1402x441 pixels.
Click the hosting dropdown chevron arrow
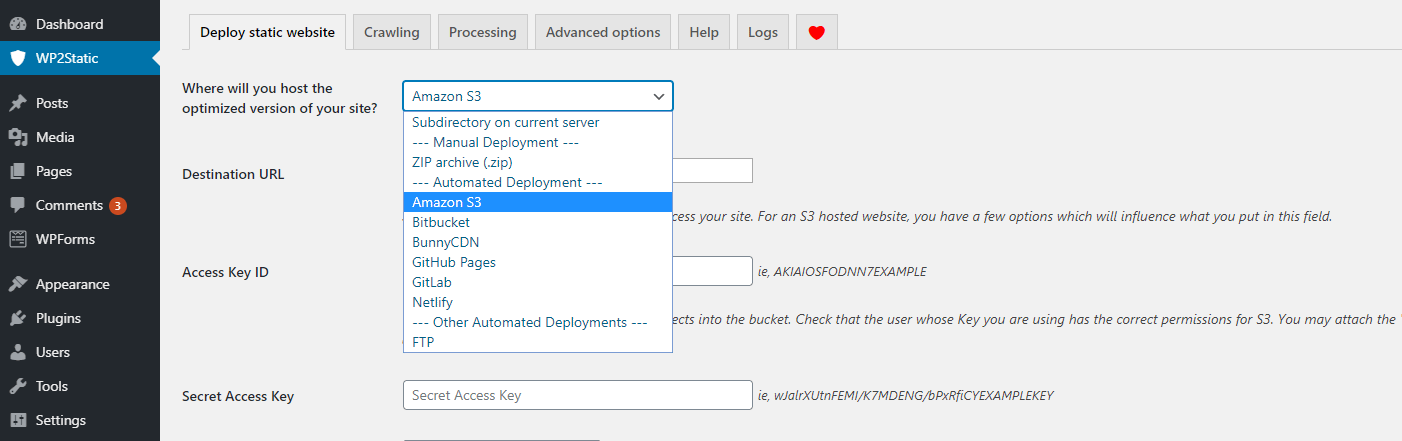click(658, 96)
